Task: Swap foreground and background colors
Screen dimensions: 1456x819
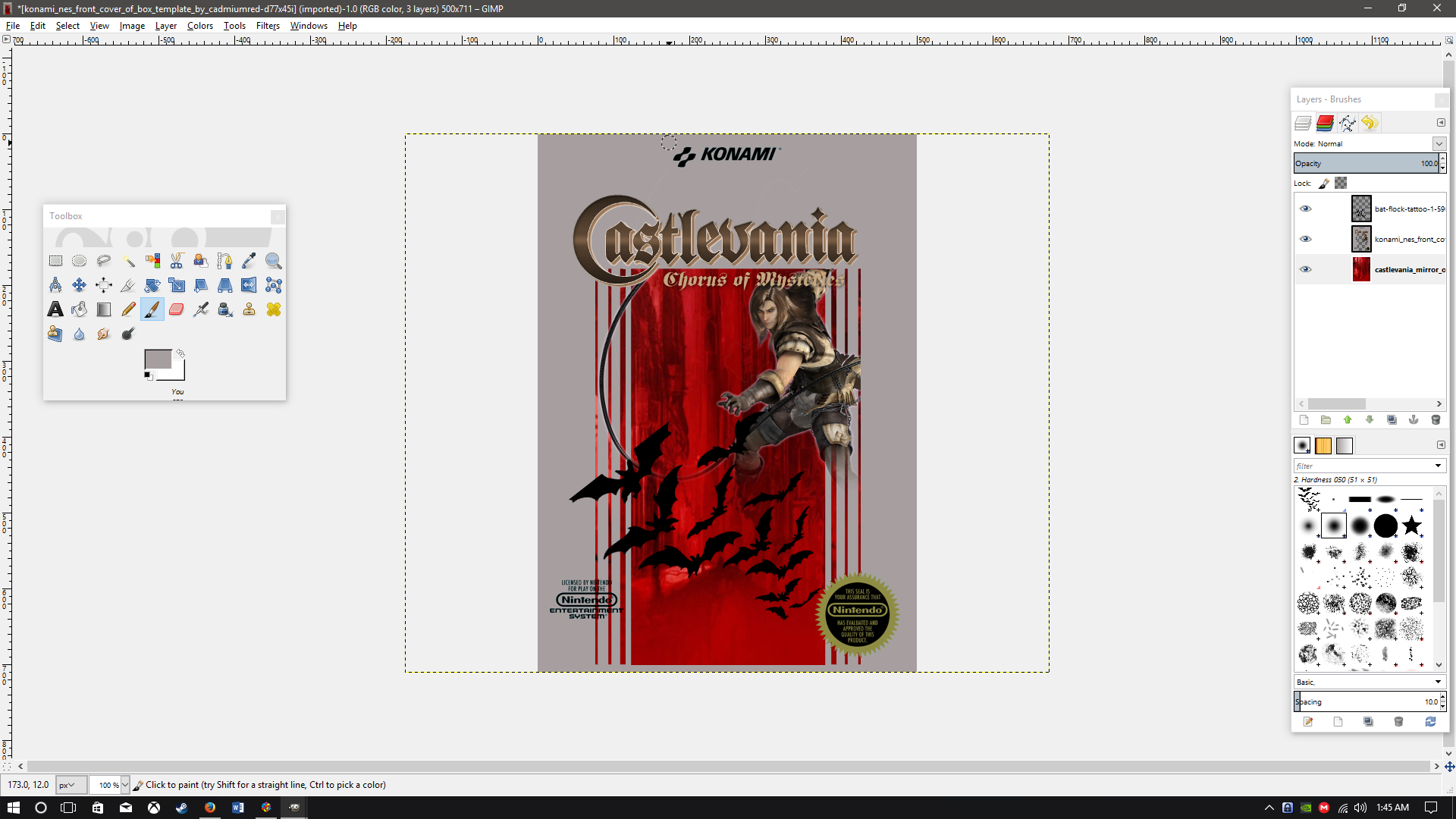Action: 180,353
